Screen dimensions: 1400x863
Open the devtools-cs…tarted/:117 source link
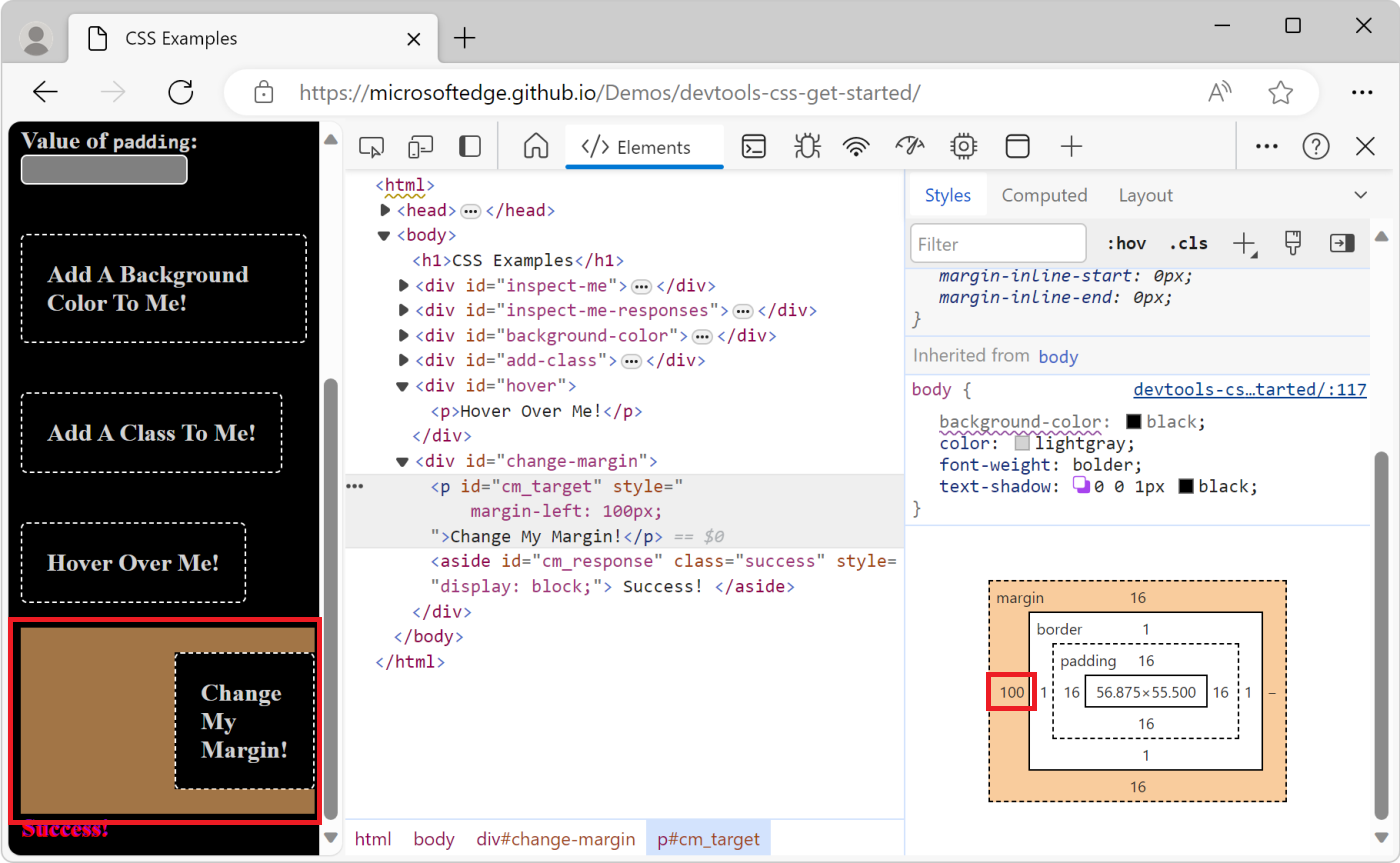tap(1249, 390)
